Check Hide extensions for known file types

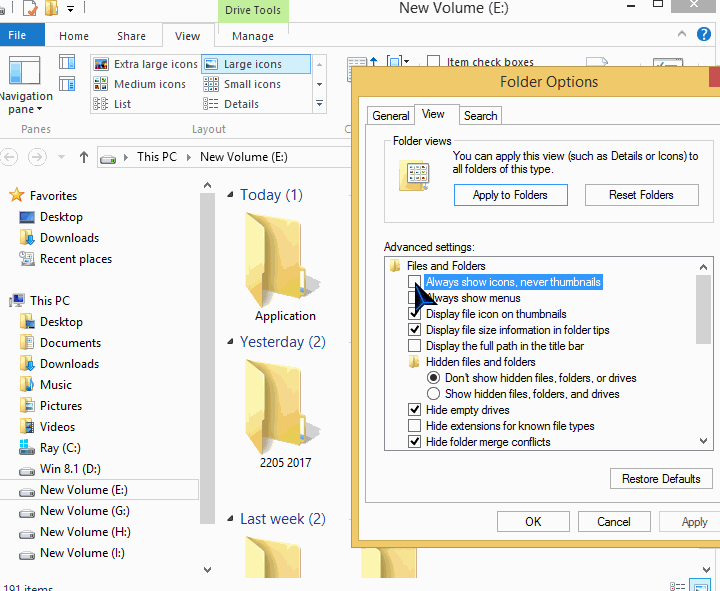414,426
